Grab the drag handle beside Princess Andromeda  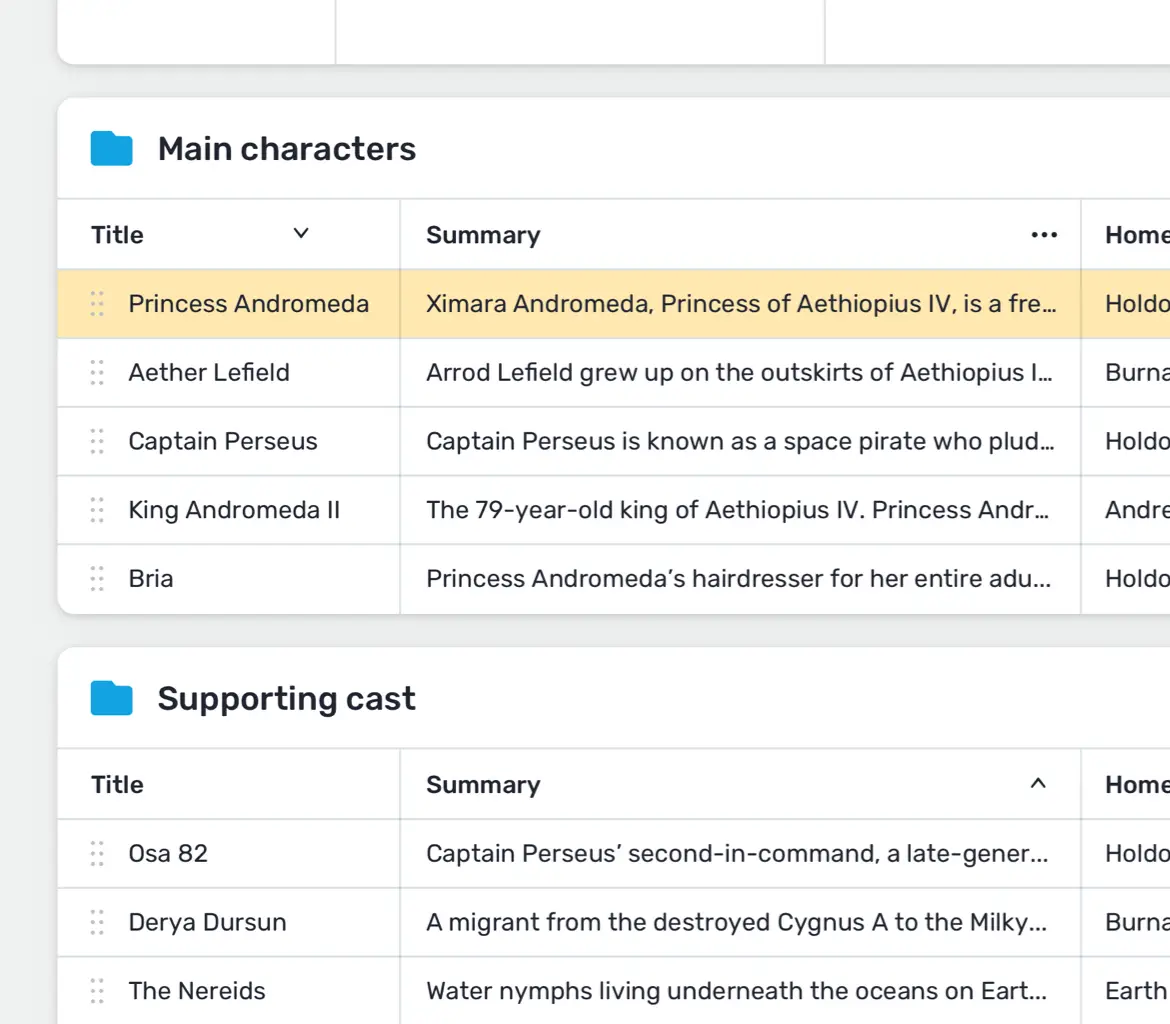(97, 304)
